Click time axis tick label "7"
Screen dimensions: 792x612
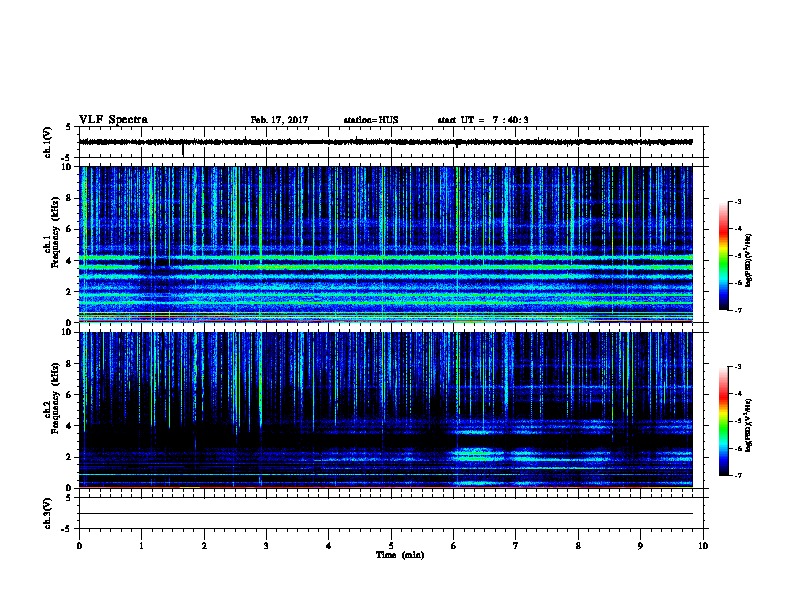[x=516, y=546]
